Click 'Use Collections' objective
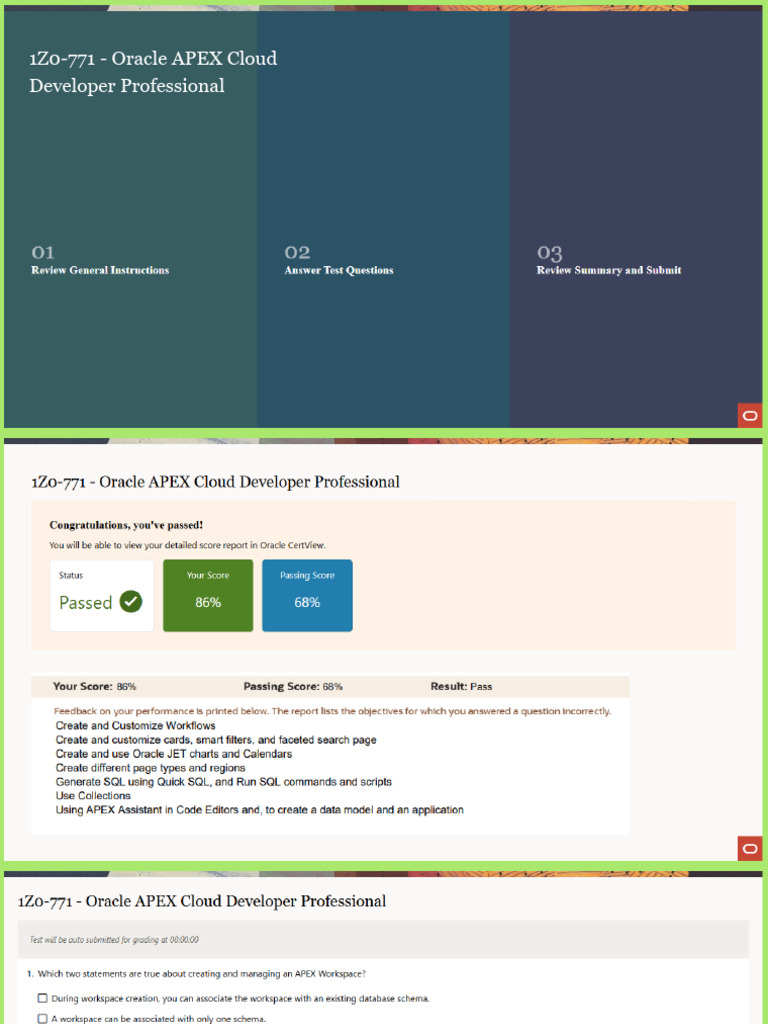This screenshot has height=1024, width=768. tap(93, 795)
